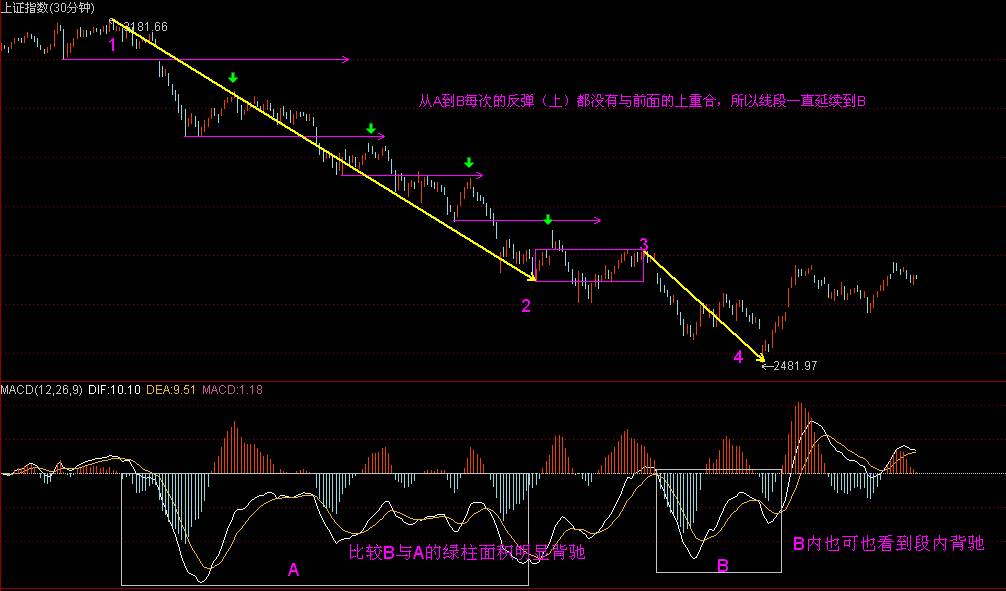Click the 比较B与A的绿柱面积 annotation text
Screen dimensions: 1006x591
[x=466, y=551]
